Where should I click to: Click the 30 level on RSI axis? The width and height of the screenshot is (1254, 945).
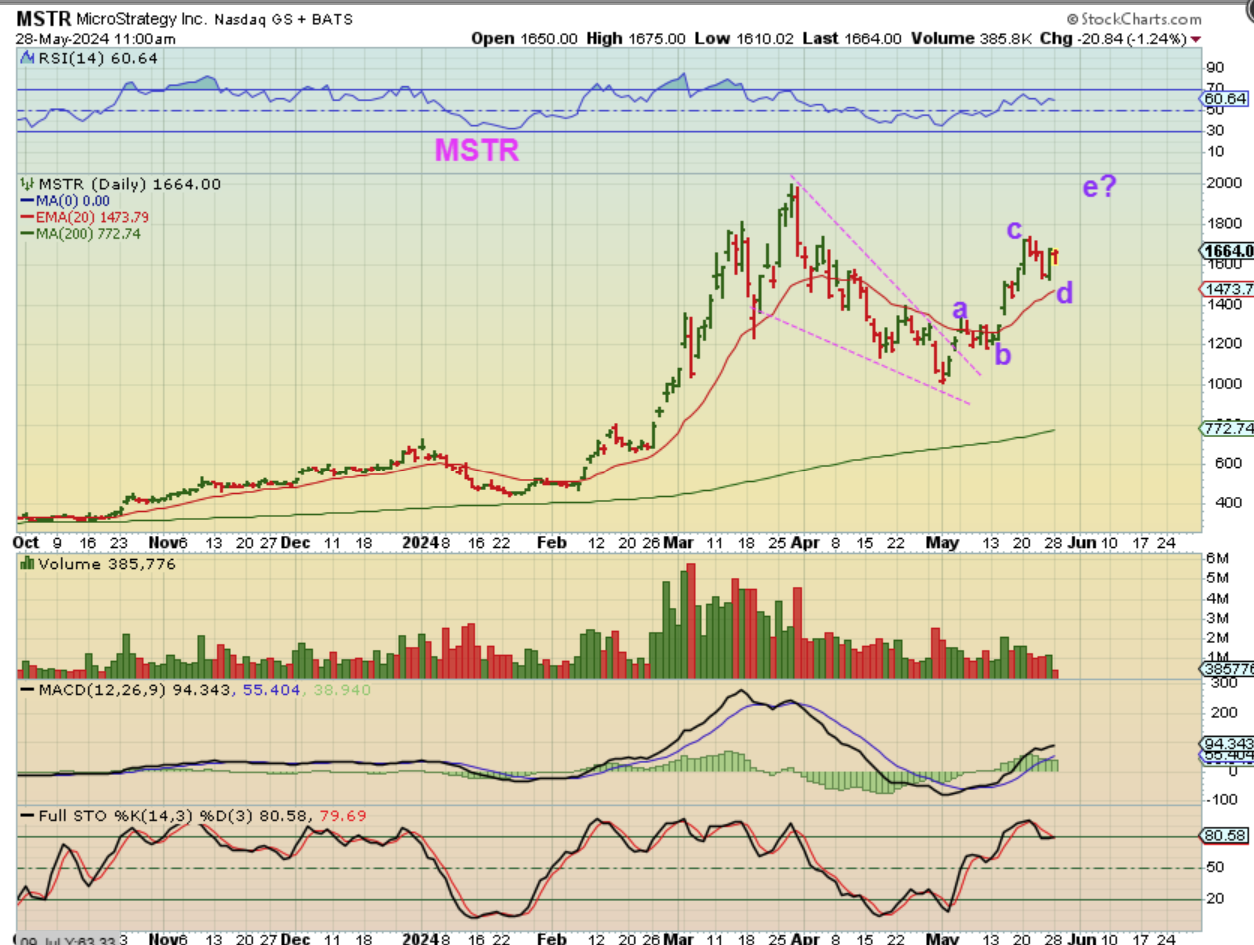pos(1215,131)
